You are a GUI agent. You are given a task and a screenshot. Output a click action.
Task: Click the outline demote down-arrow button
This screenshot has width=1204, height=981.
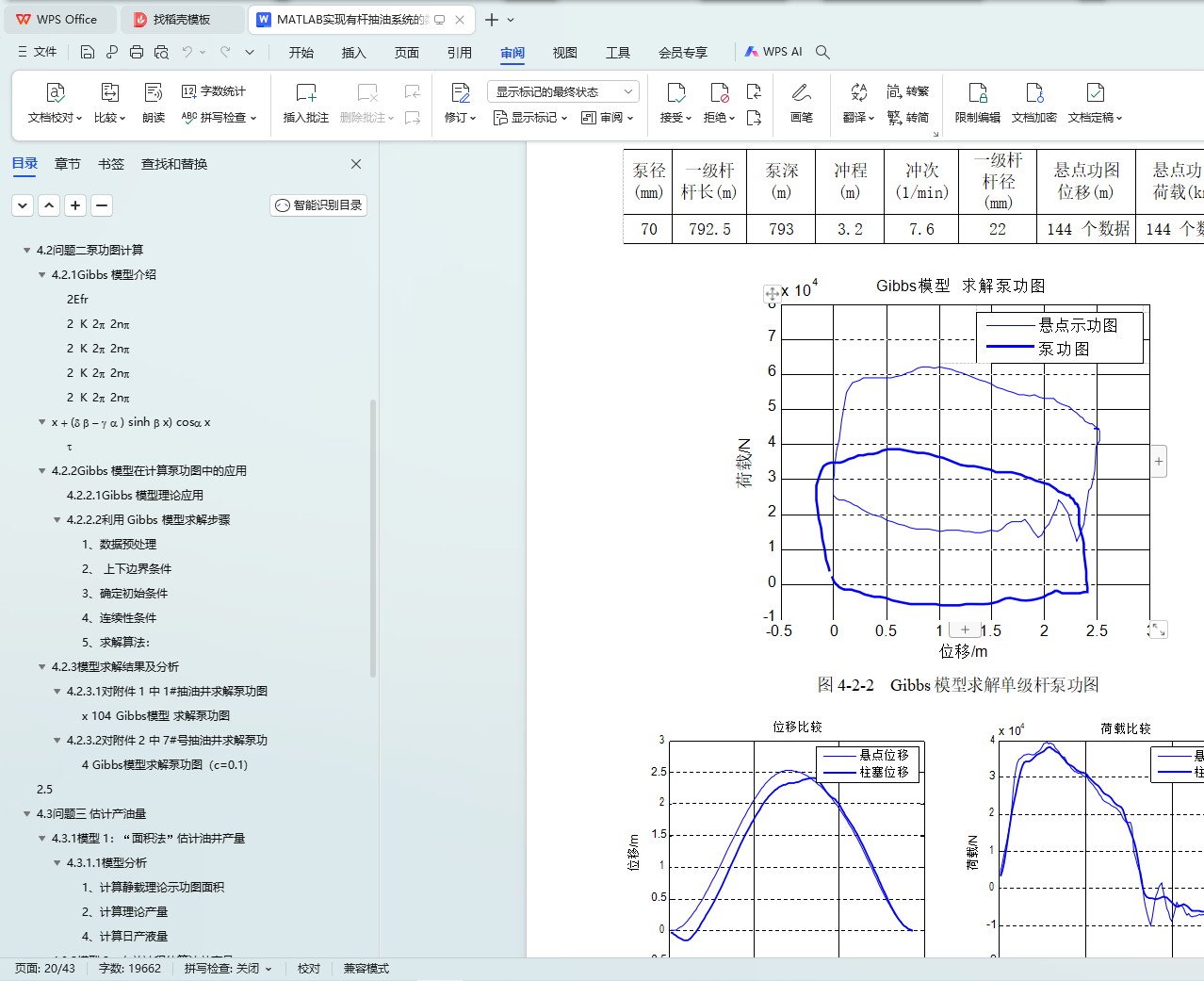pyautogui.click(x=23, y=204)
